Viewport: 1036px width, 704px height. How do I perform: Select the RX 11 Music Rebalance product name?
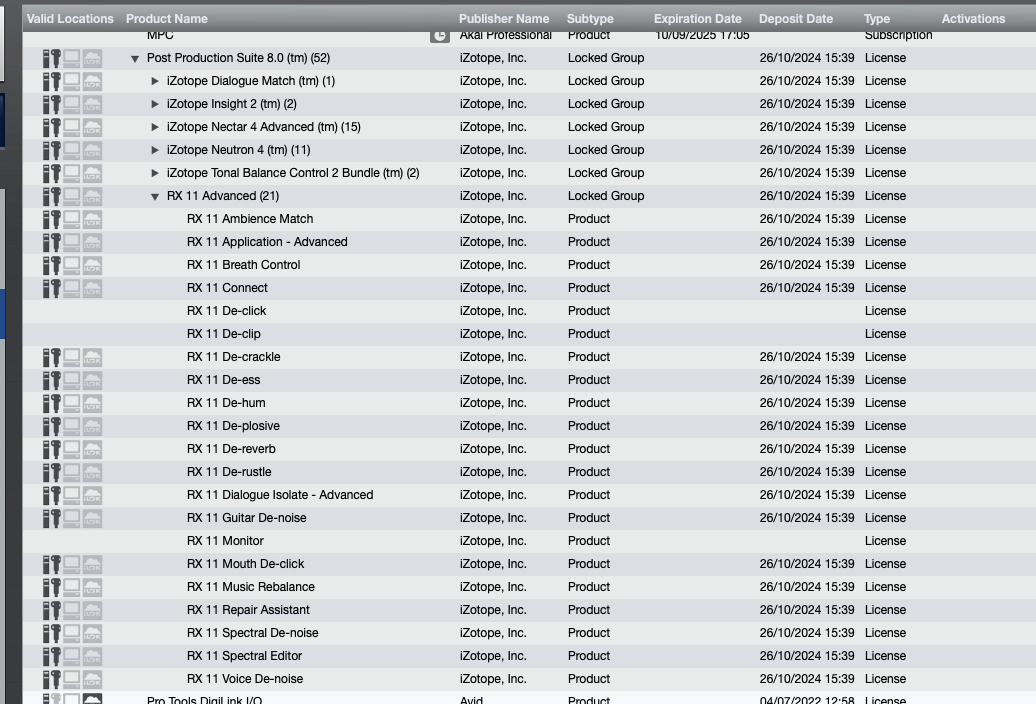point(250,586)
